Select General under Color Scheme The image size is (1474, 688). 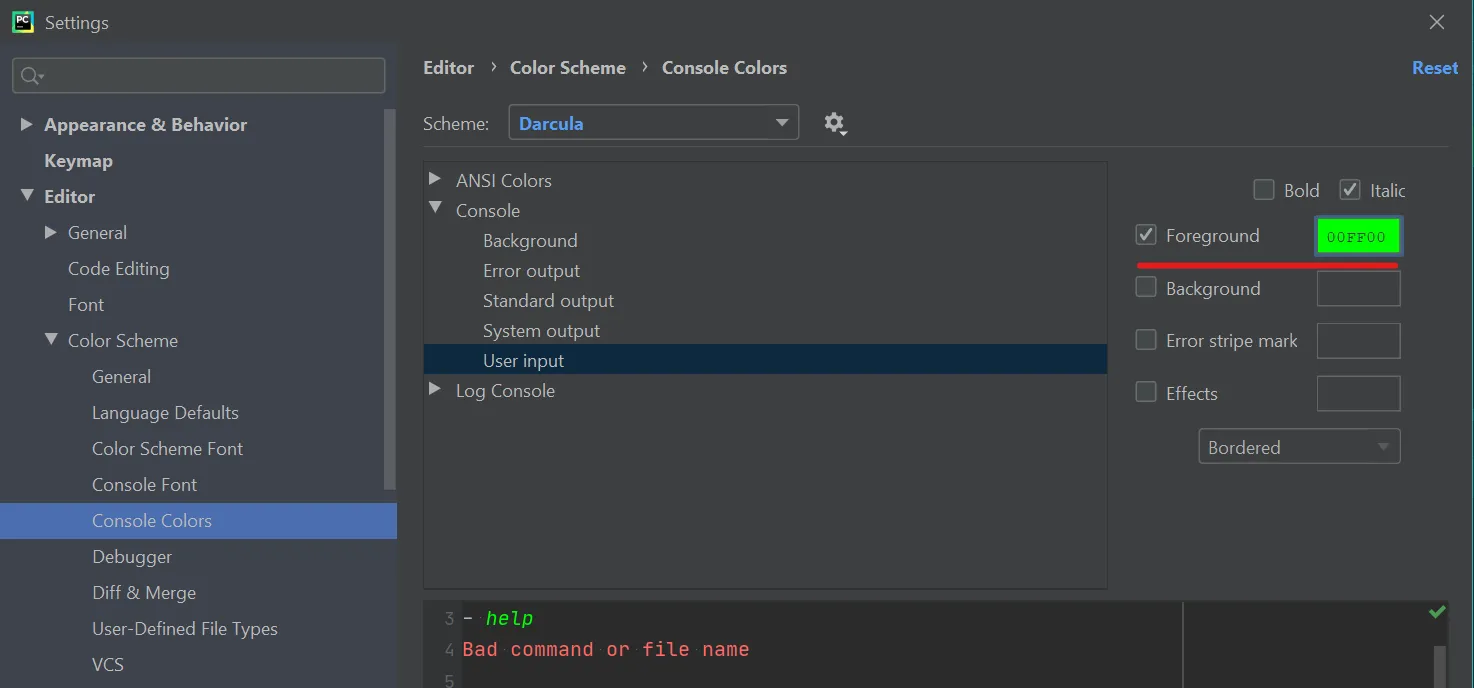tap(121, 376)
